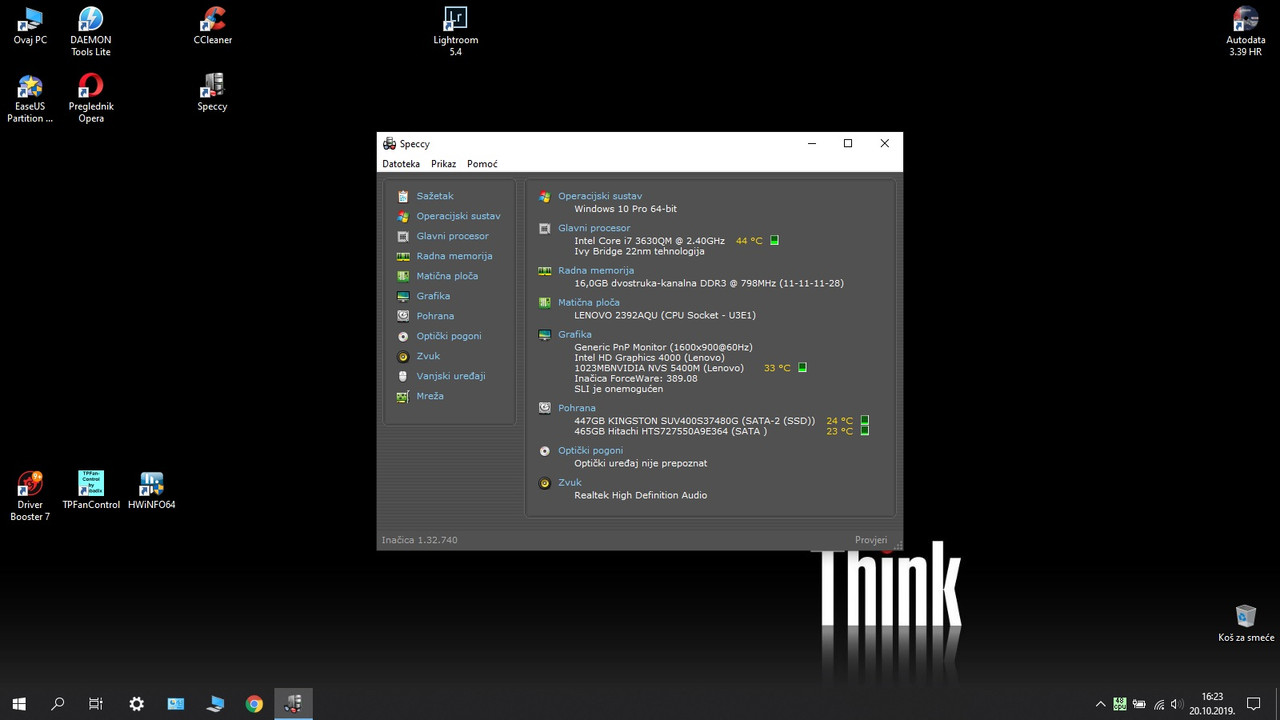Show hidden system tray icons

[1101, 704]
